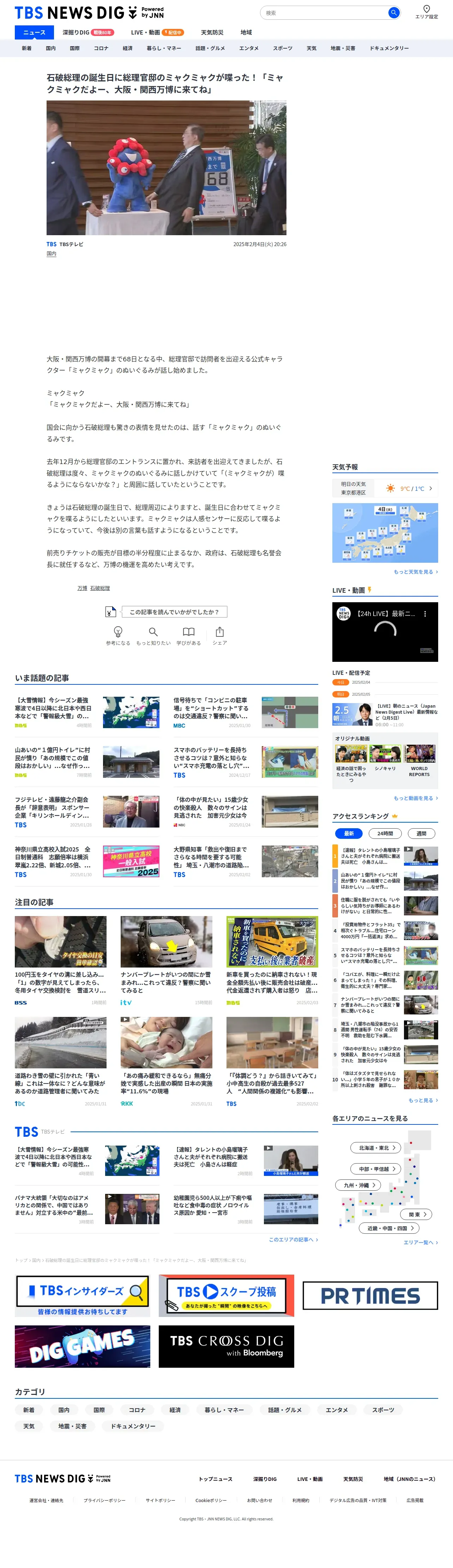Click the TBS NEWS DIG footer logo
Screen dimensions: 453x1568
point(63,1478)
